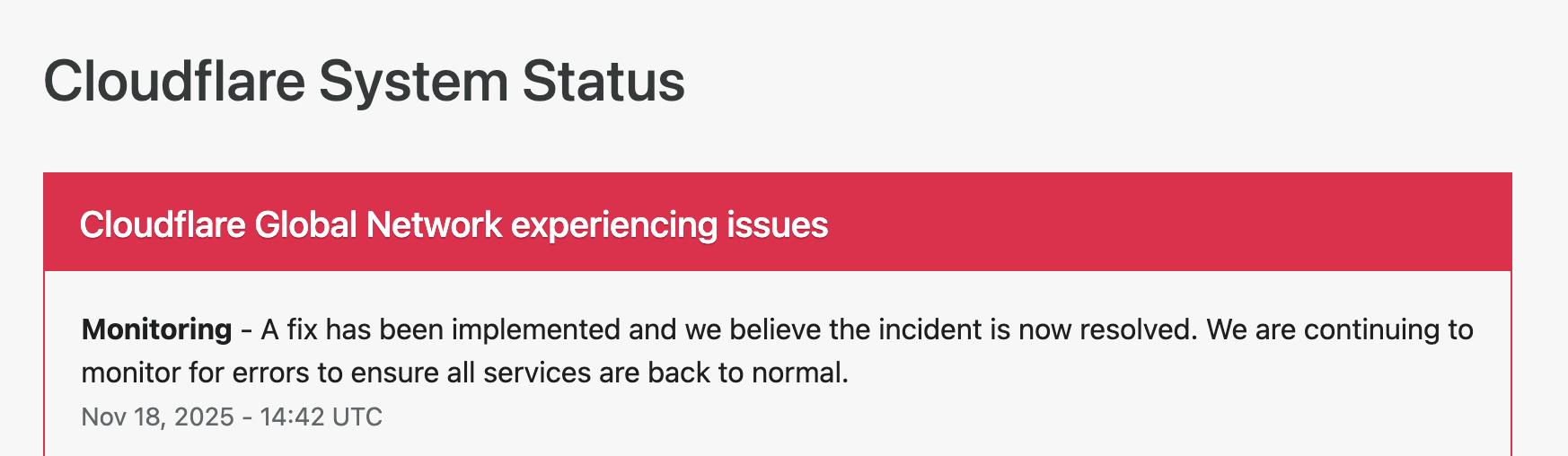Click empty red area of the incident banner
1568x456 pixels.
tap(1167, 223)
